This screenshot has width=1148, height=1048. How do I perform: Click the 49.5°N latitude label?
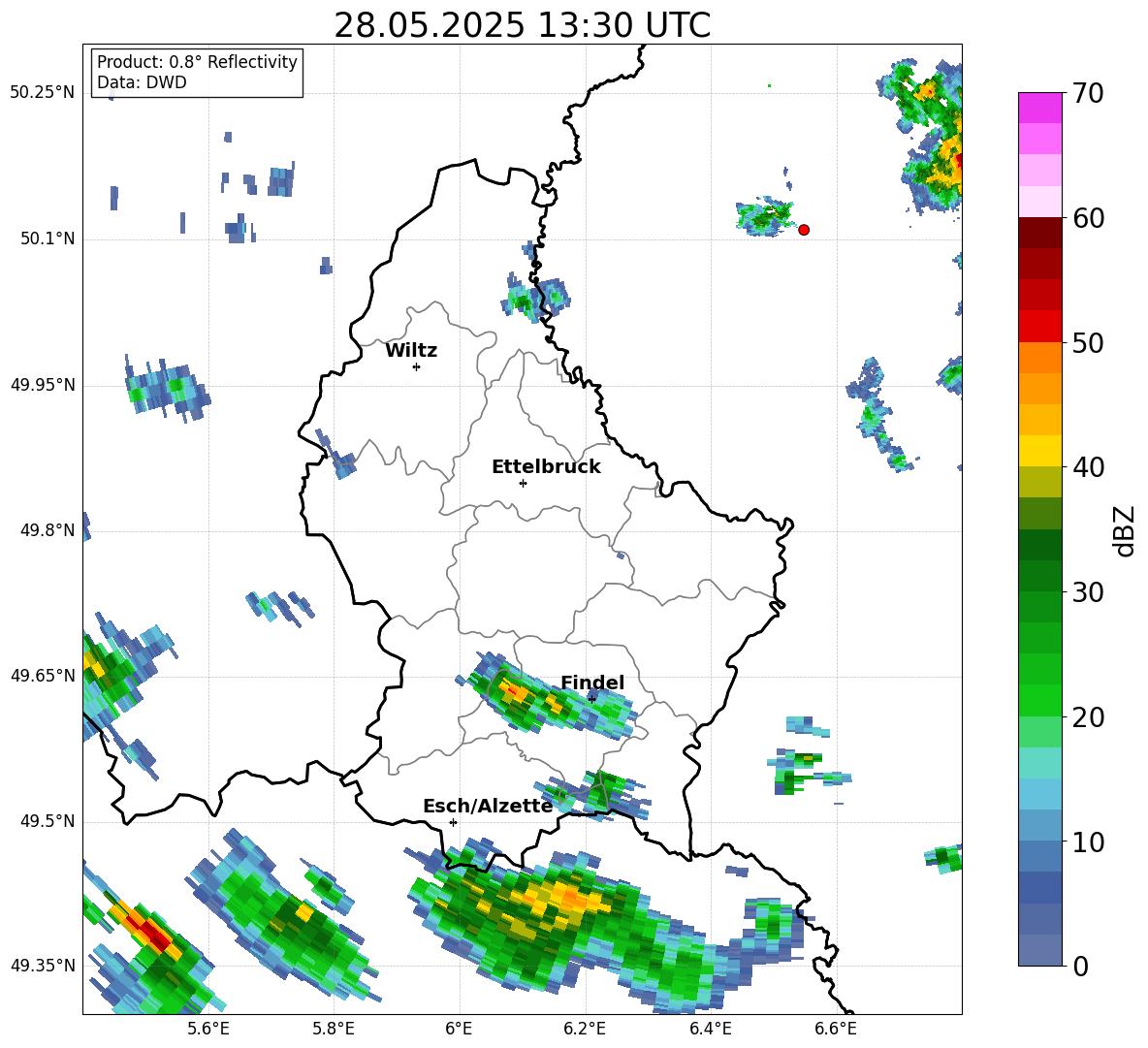pos(48,821)
